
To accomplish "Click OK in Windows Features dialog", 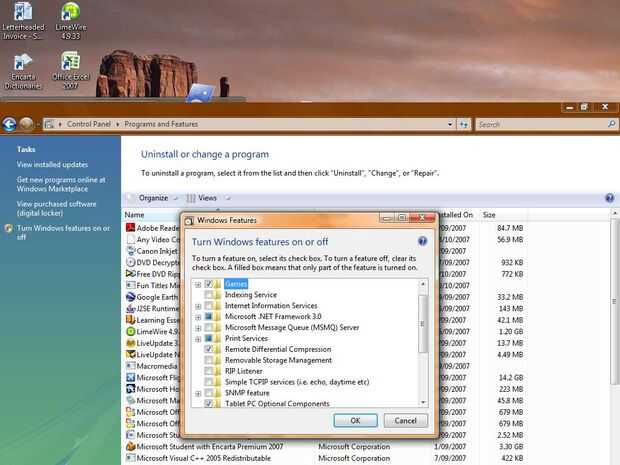I will [x=355, y=420].
